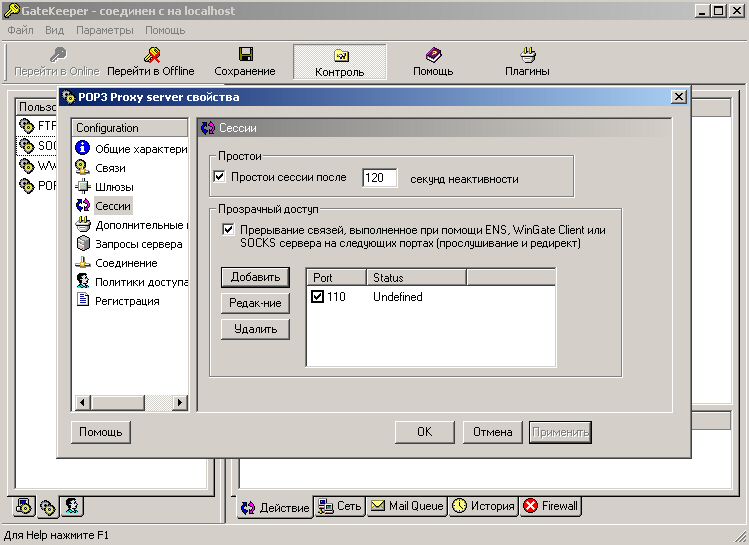This screenshot has width=749, height=545.
Task: Switch to the Сеть tab
Action: [x=340, y=506]
